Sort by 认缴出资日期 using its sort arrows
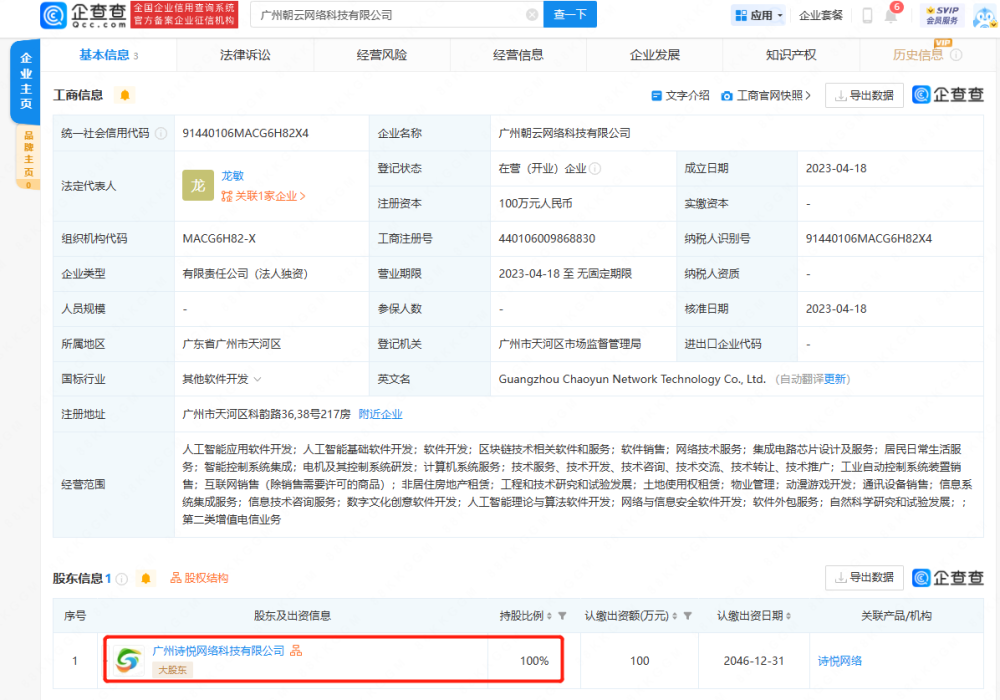Viewport: 1000px width, 700px height. (788, 616)
